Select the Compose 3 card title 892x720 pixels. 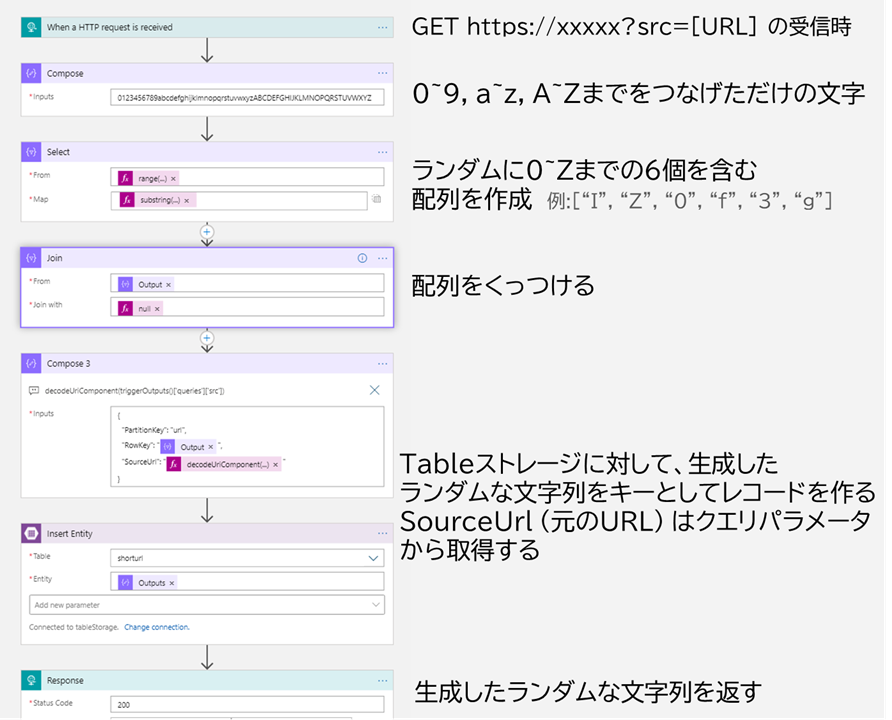pos(68,364)
